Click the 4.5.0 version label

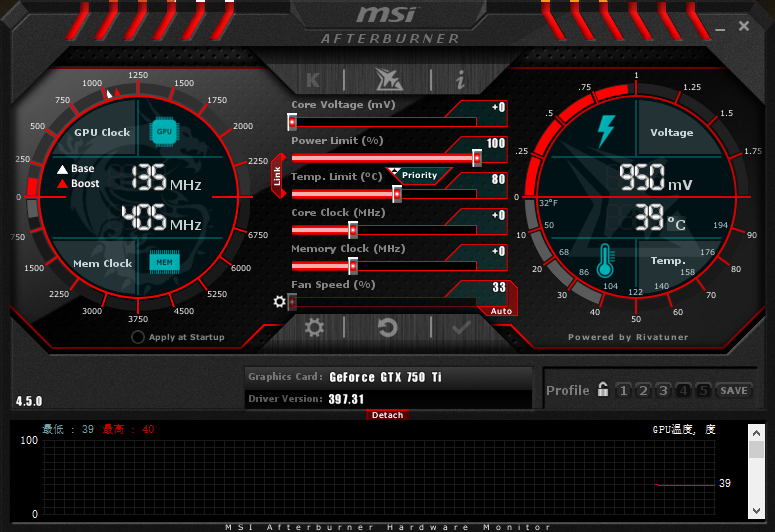pyautogui.click(x=29, y=401)
